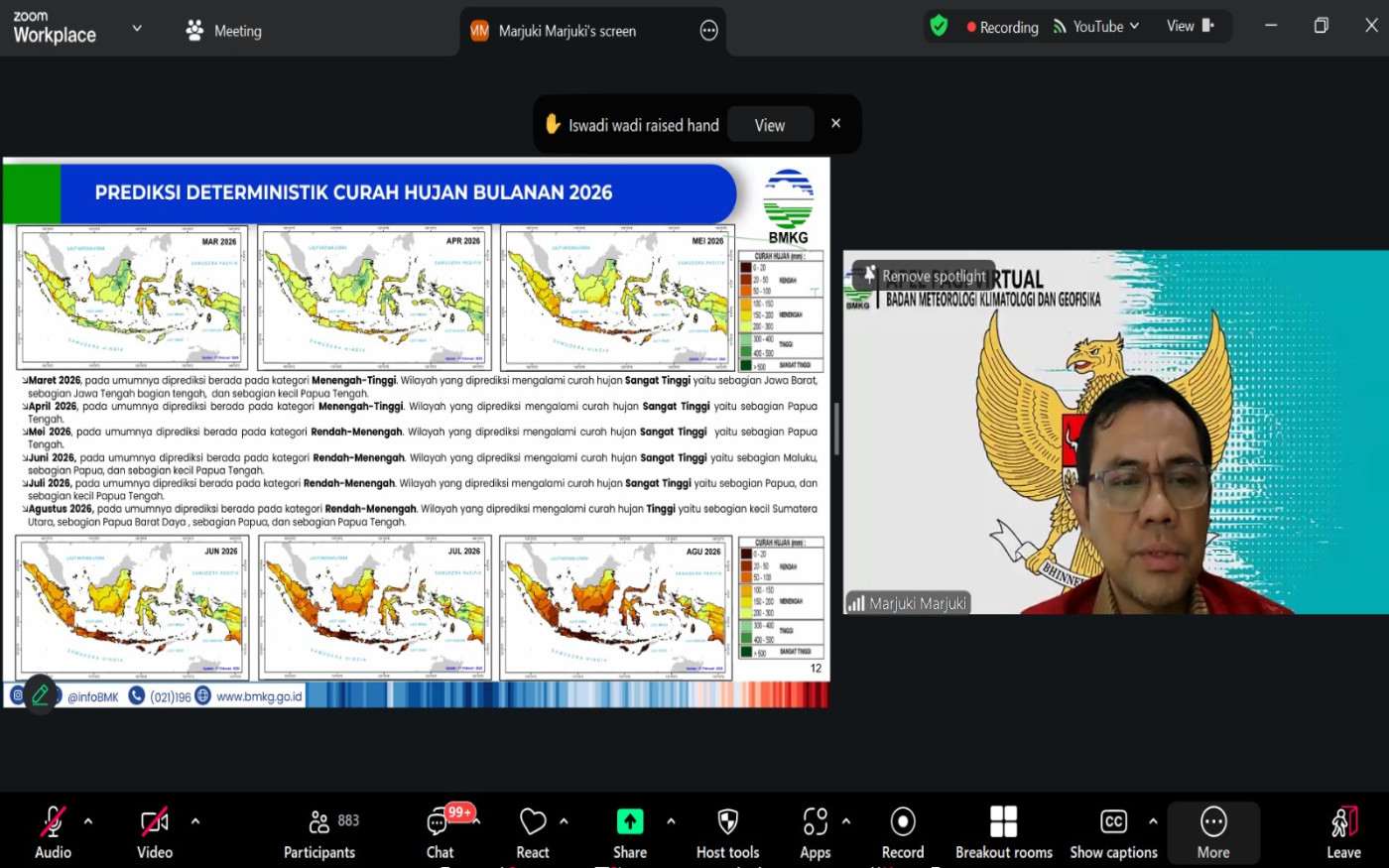Start camera using the Video button

coord(154,832)
